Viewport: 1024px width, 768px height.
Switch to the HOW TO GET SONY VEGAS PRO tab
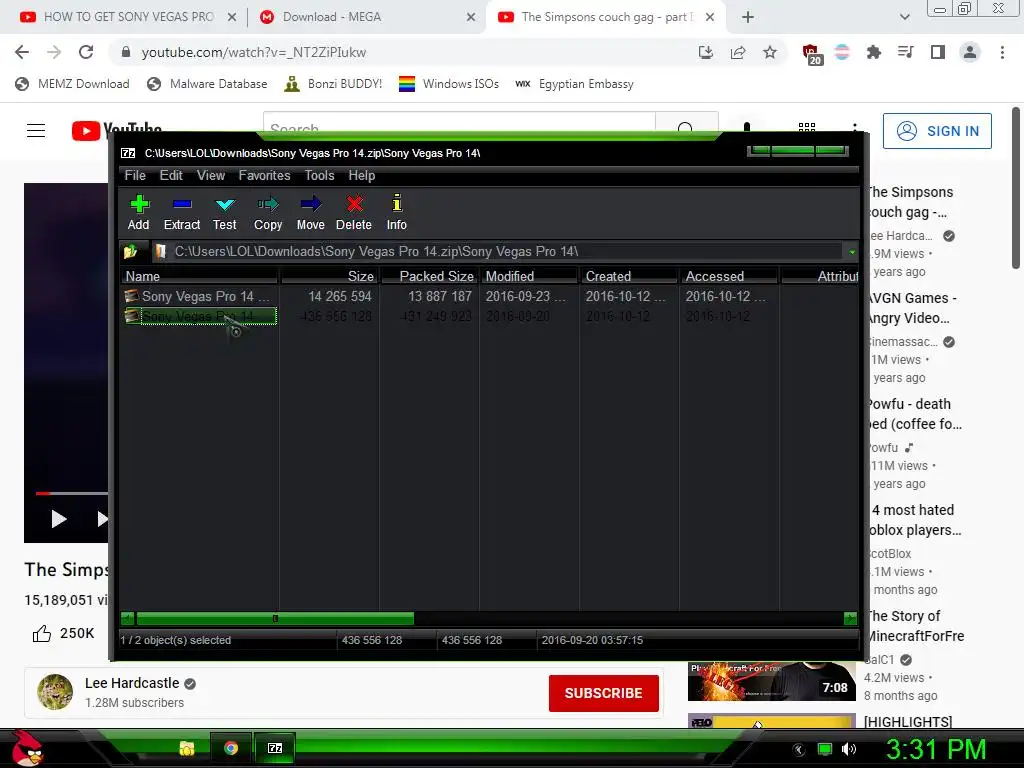129,17
